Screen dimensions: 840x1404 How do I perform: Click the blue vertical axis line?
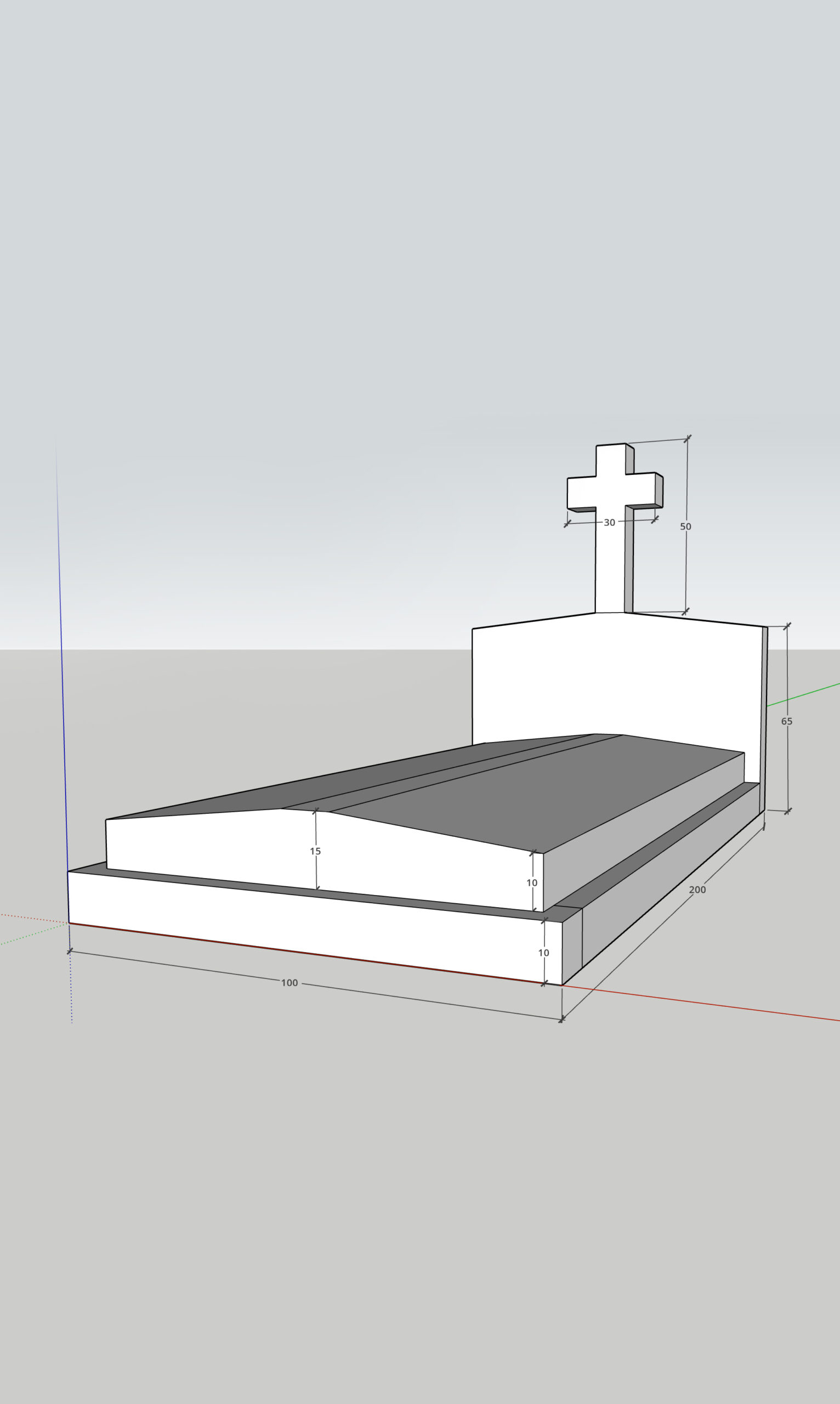[63, 680]
